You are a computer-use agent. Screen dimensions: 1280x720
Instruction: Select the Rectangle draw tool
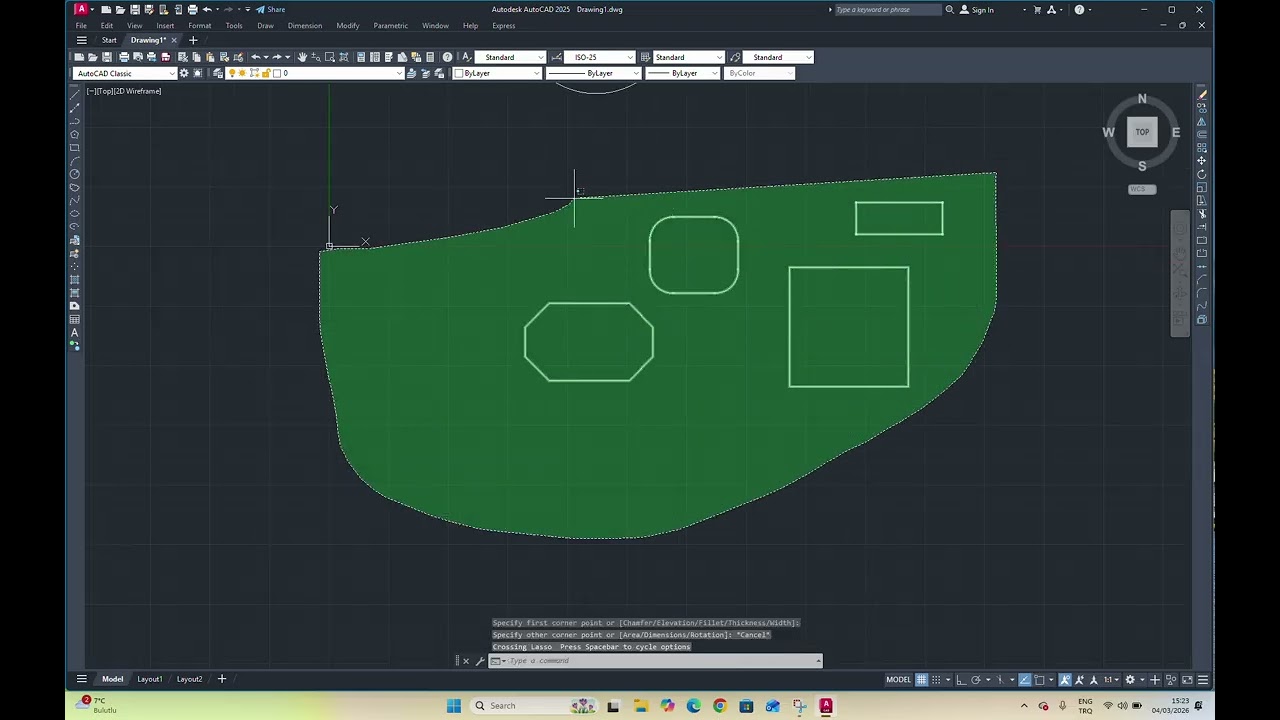tap(74, 147)
